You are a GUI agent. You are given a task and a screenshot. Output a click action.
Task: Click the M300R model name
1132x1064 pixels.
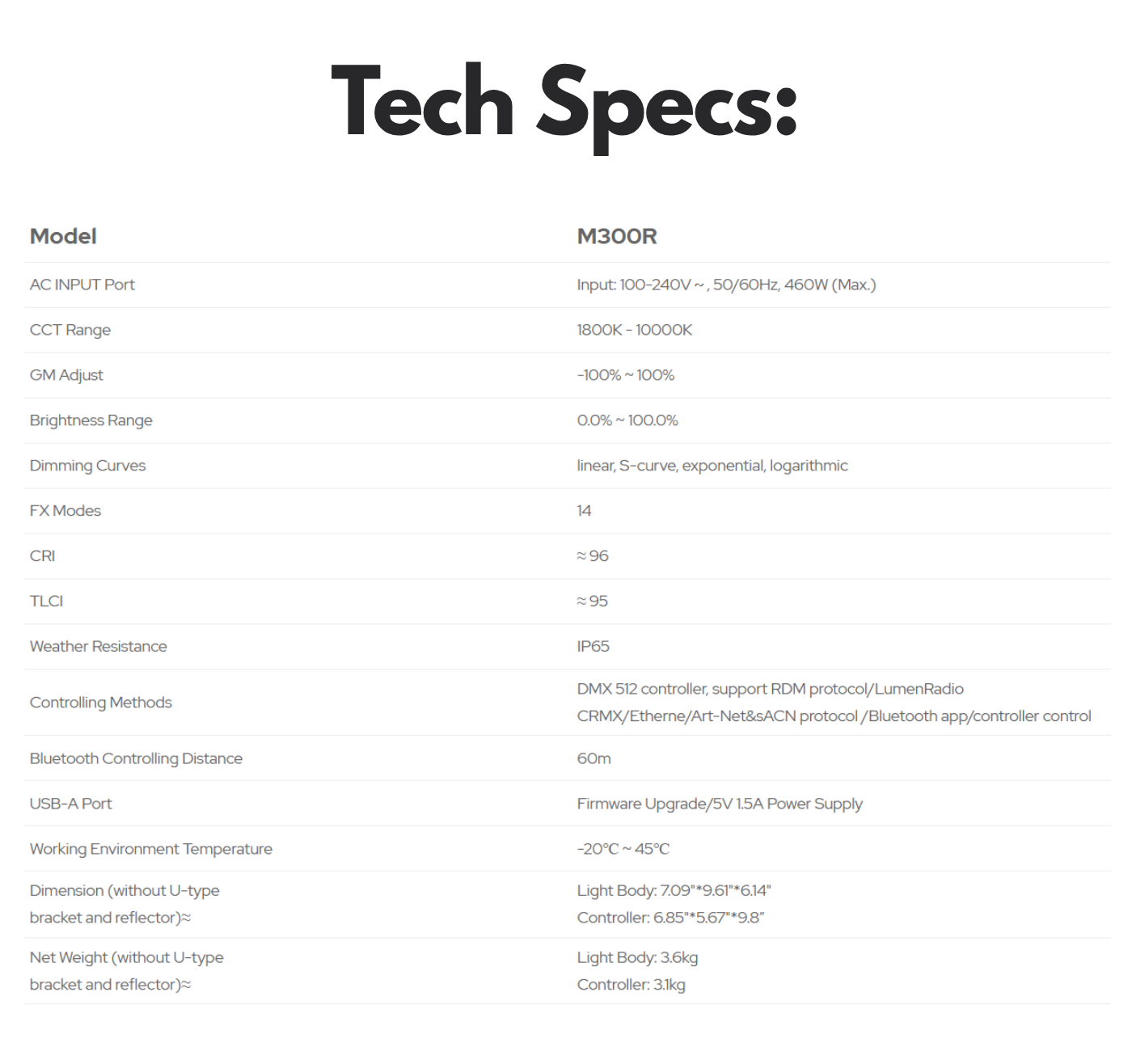pyautogui.click(x=616, y=236)
